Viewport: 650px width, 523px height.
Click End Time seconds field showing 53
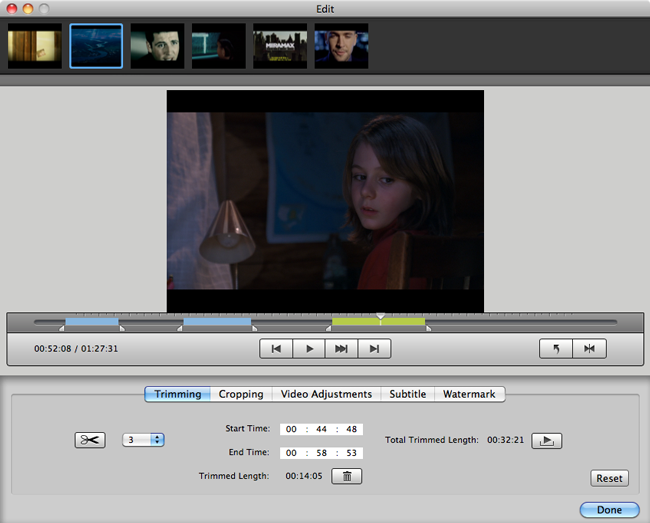pyautogui.click(x=352, y=453)
